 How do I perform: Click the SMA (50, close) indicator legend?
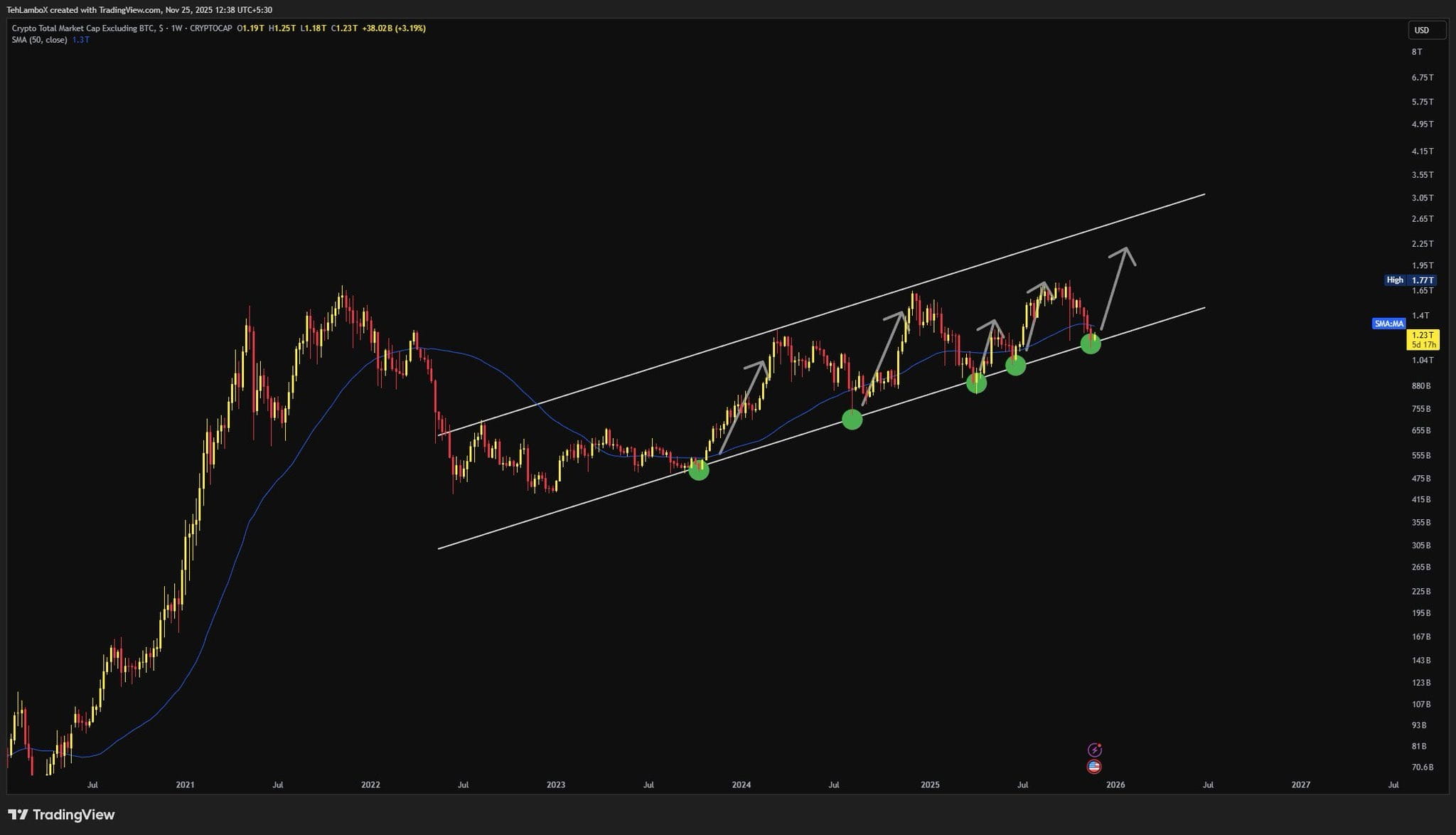[39, 40]
